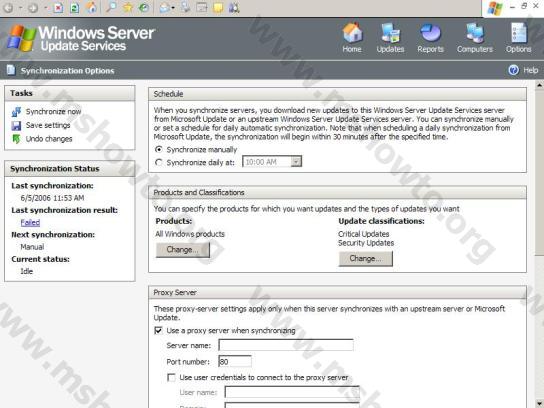Open Favorites with the star icon
Screen dimensions: 544x408
tap(127, 7)
